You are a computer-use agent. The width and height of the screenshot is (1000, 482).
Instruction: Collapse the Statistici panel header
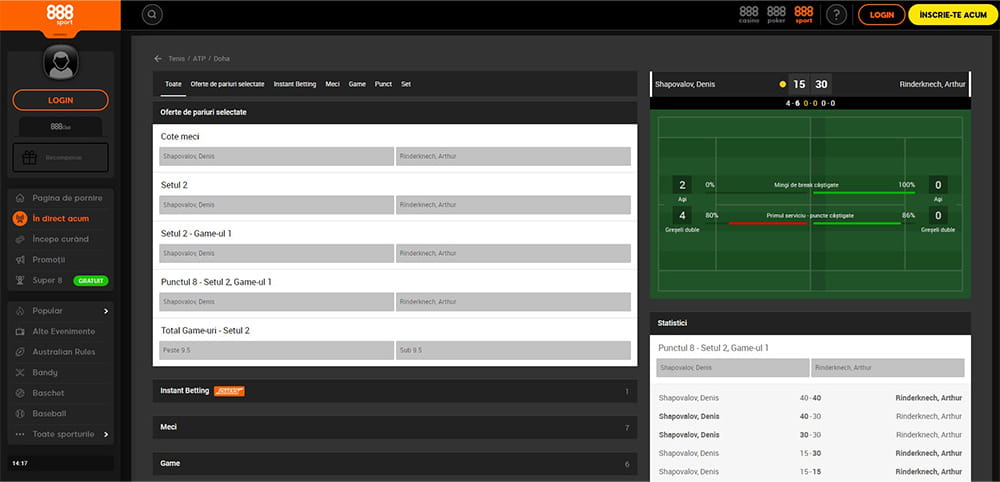coord(810,323)
